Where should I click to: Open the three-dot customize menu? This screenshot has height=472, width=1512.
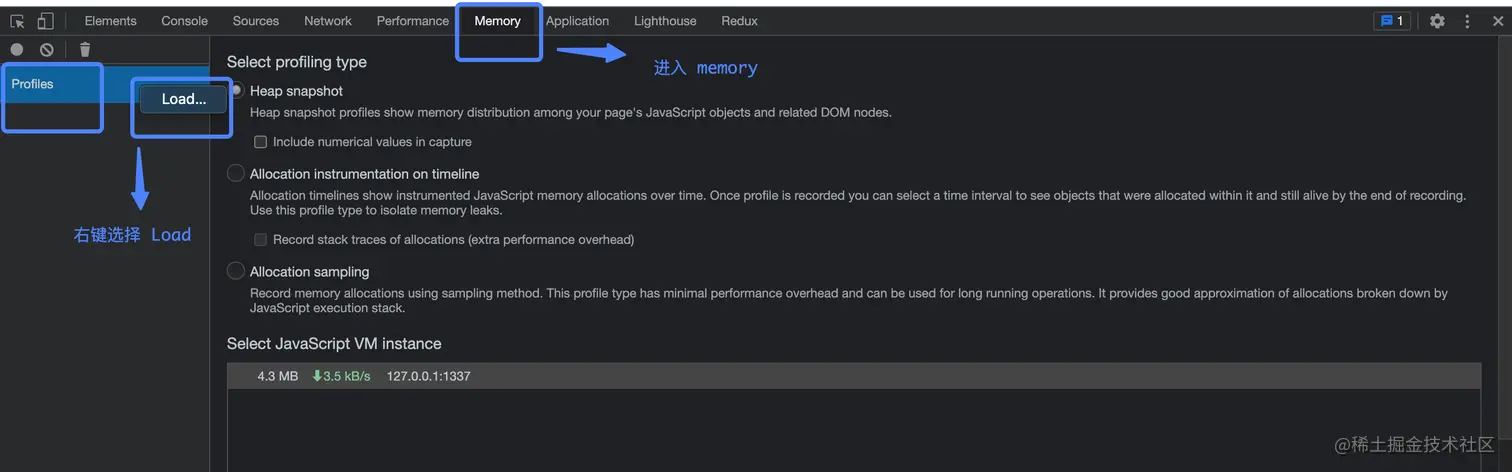[x=1468, y=21]
